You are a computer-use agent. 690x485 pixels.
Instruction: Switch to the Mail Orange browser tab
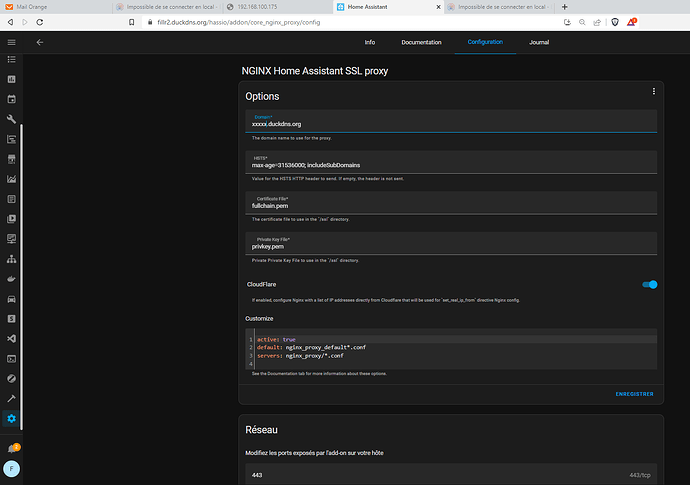pyautogui.click(x=55, y=7)
